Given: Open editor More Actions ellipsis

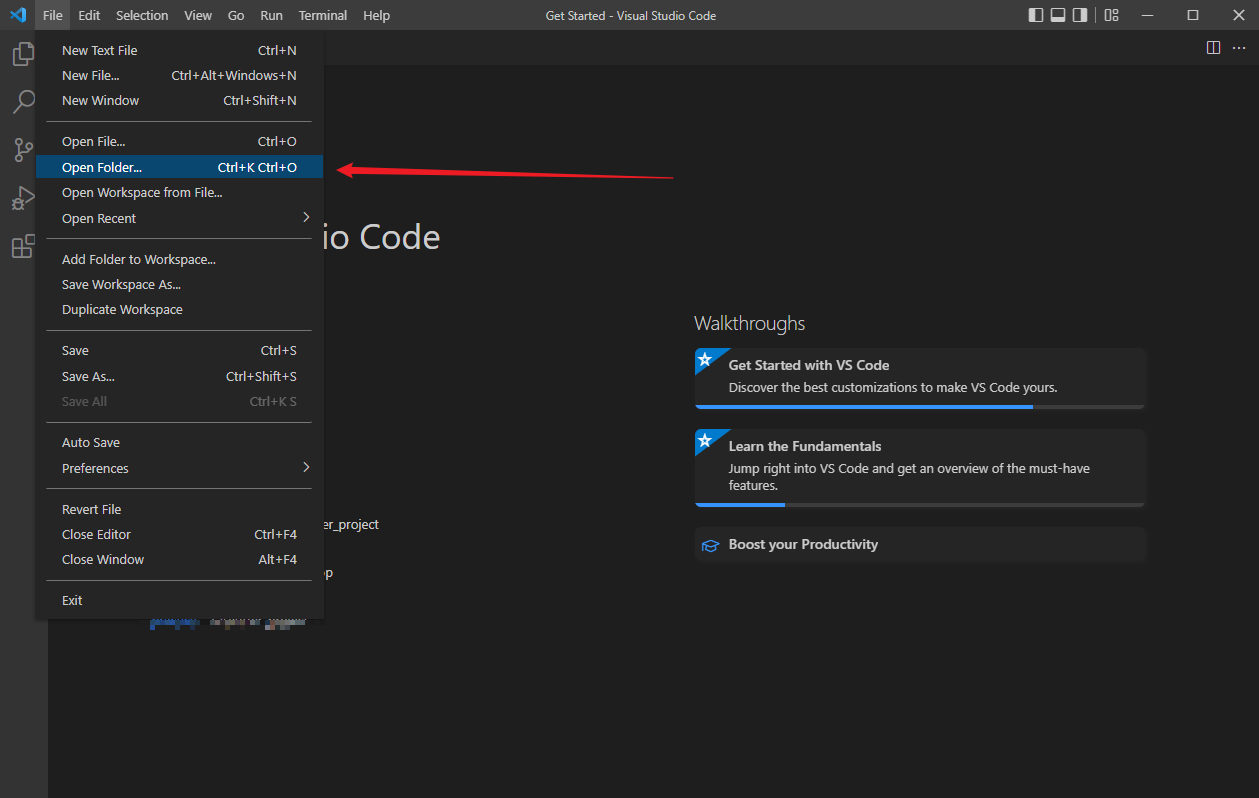Looking at the screenshot, I should 1239,47.
